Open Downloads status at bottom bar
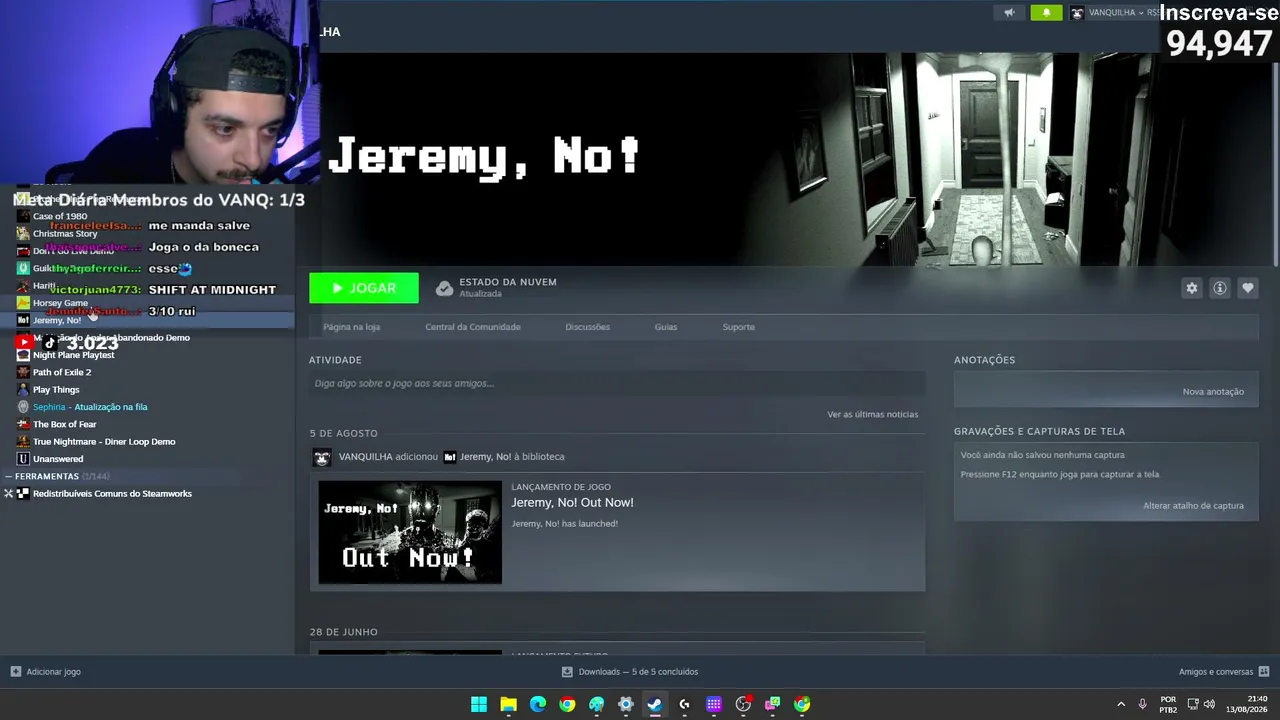 click(x=630, y=672)
